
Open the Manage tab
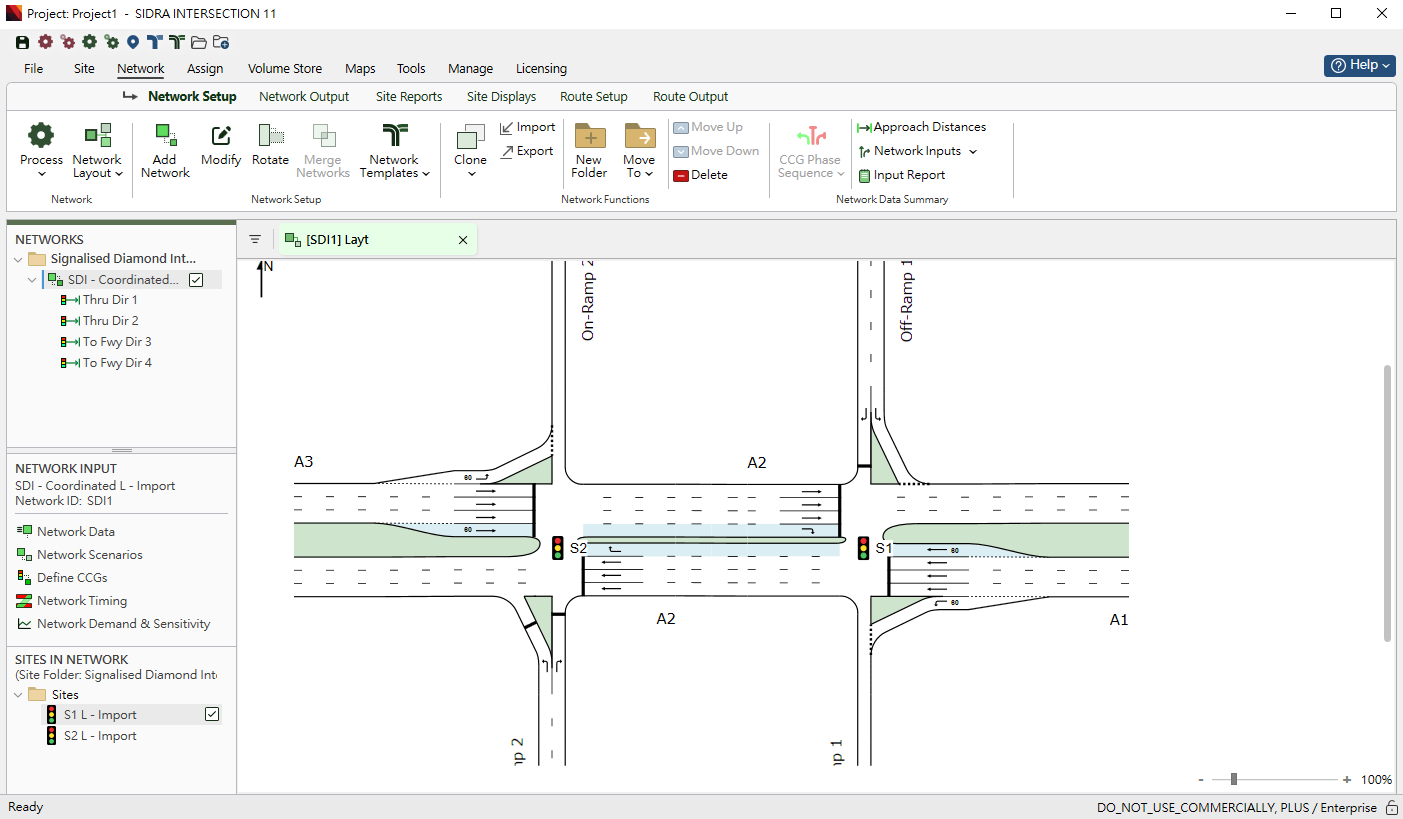tap(470, 69)
